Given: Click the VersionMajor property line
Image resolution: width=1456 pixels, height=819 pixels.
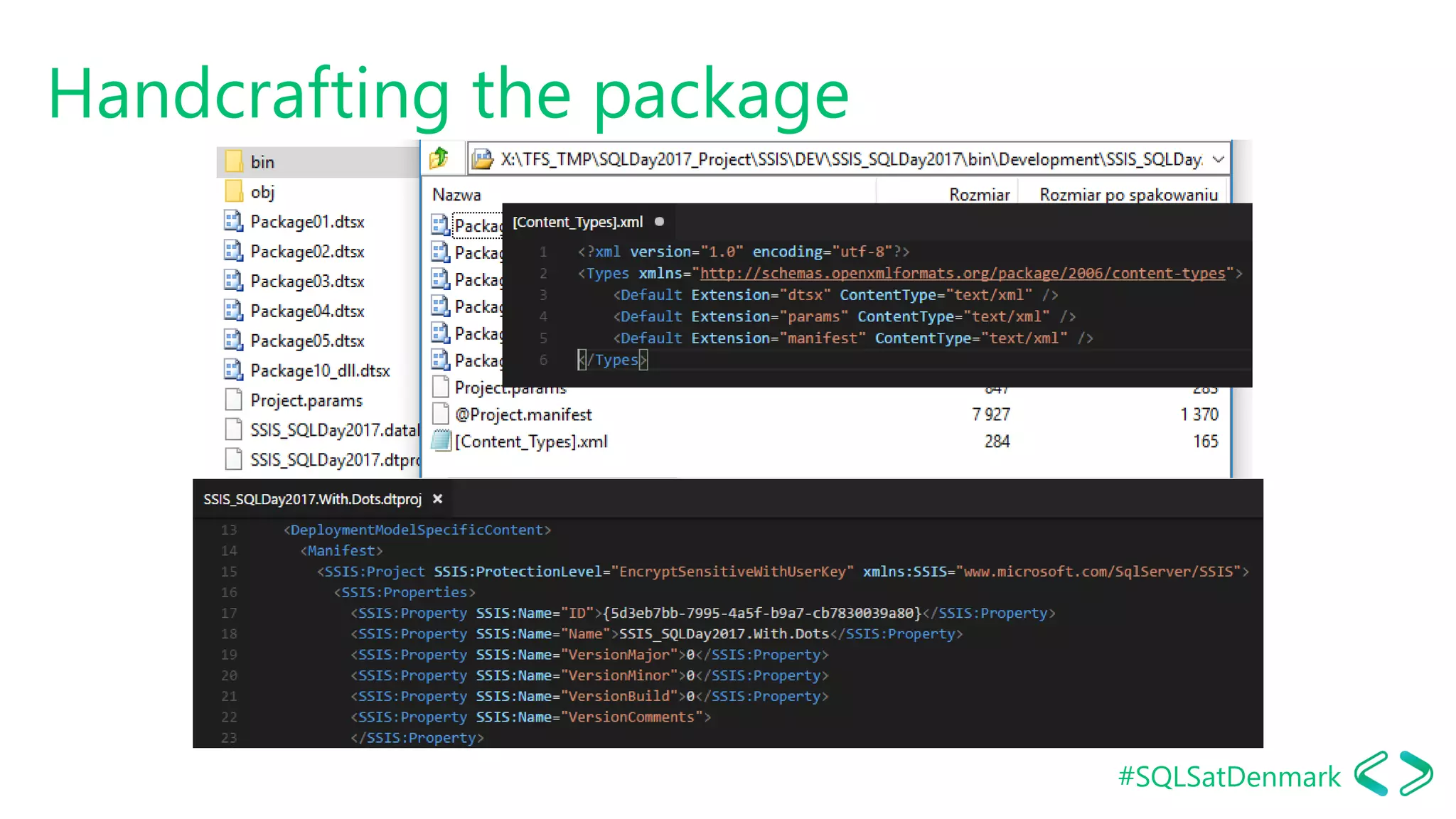Looking at the screenshot, I should pos(589,655).
